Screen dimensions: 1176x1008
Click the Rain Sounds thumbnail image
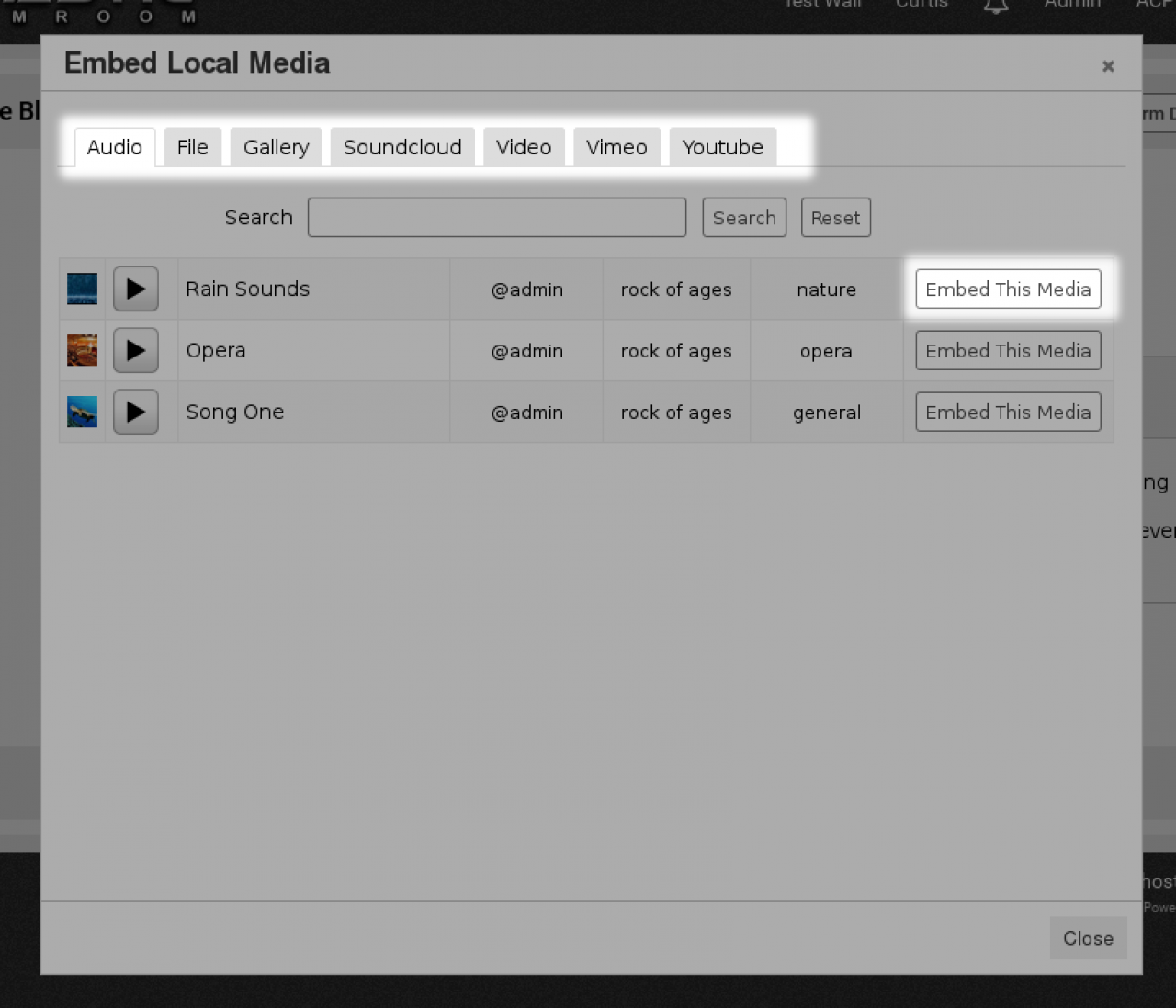click(x=82, y=289)
